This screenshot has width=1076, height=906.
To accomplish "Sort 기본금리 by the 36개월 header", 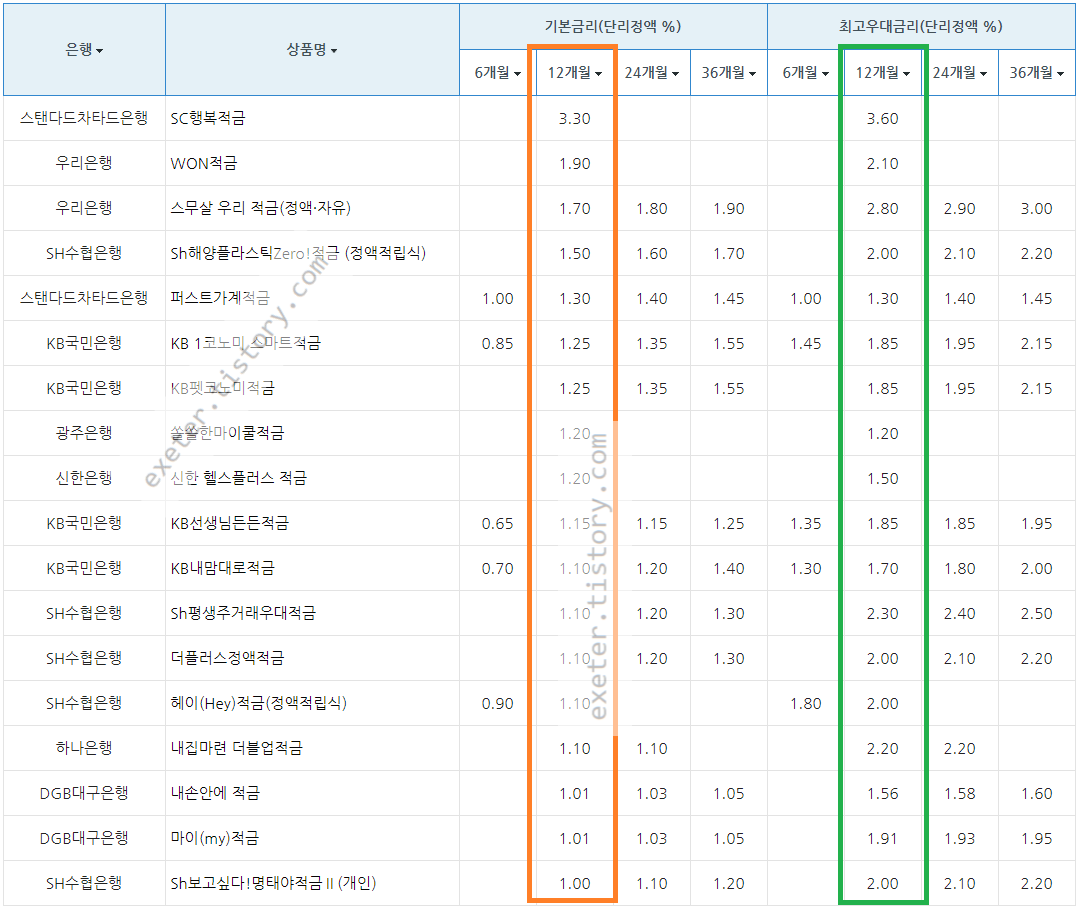I will (x=728, y=72).
